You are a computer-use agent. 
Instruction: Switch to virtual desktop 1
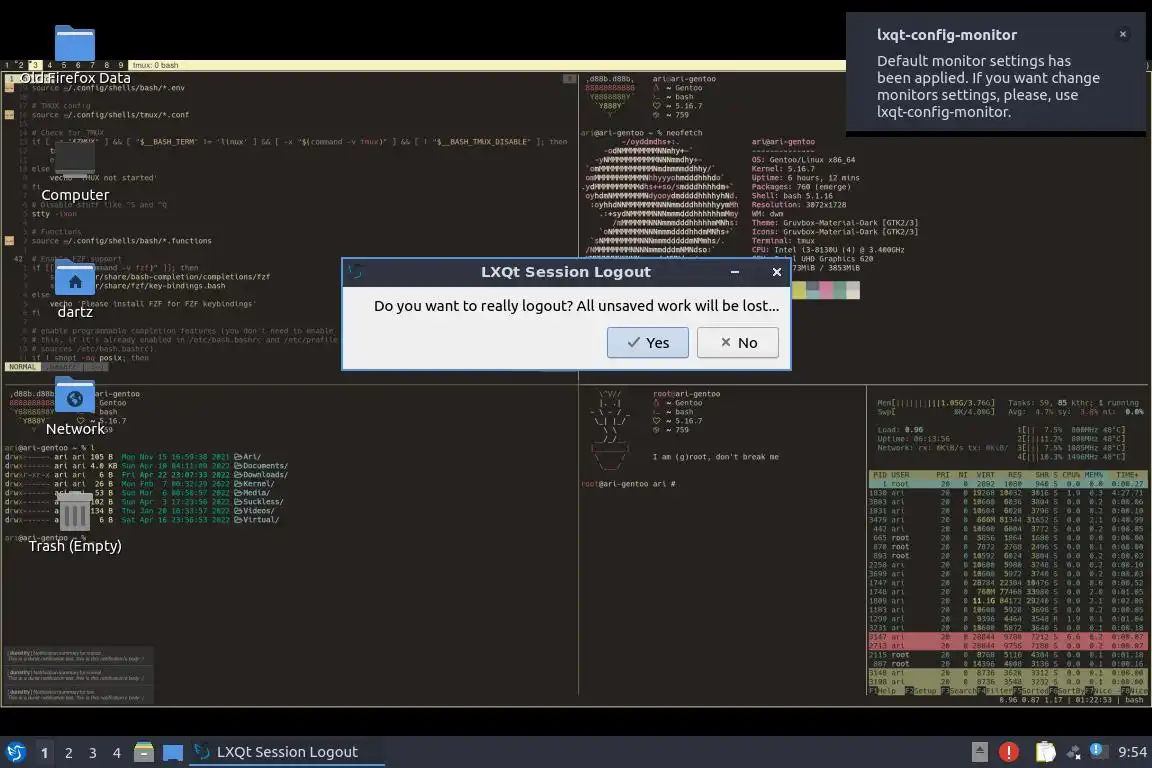tap(44, 753)
